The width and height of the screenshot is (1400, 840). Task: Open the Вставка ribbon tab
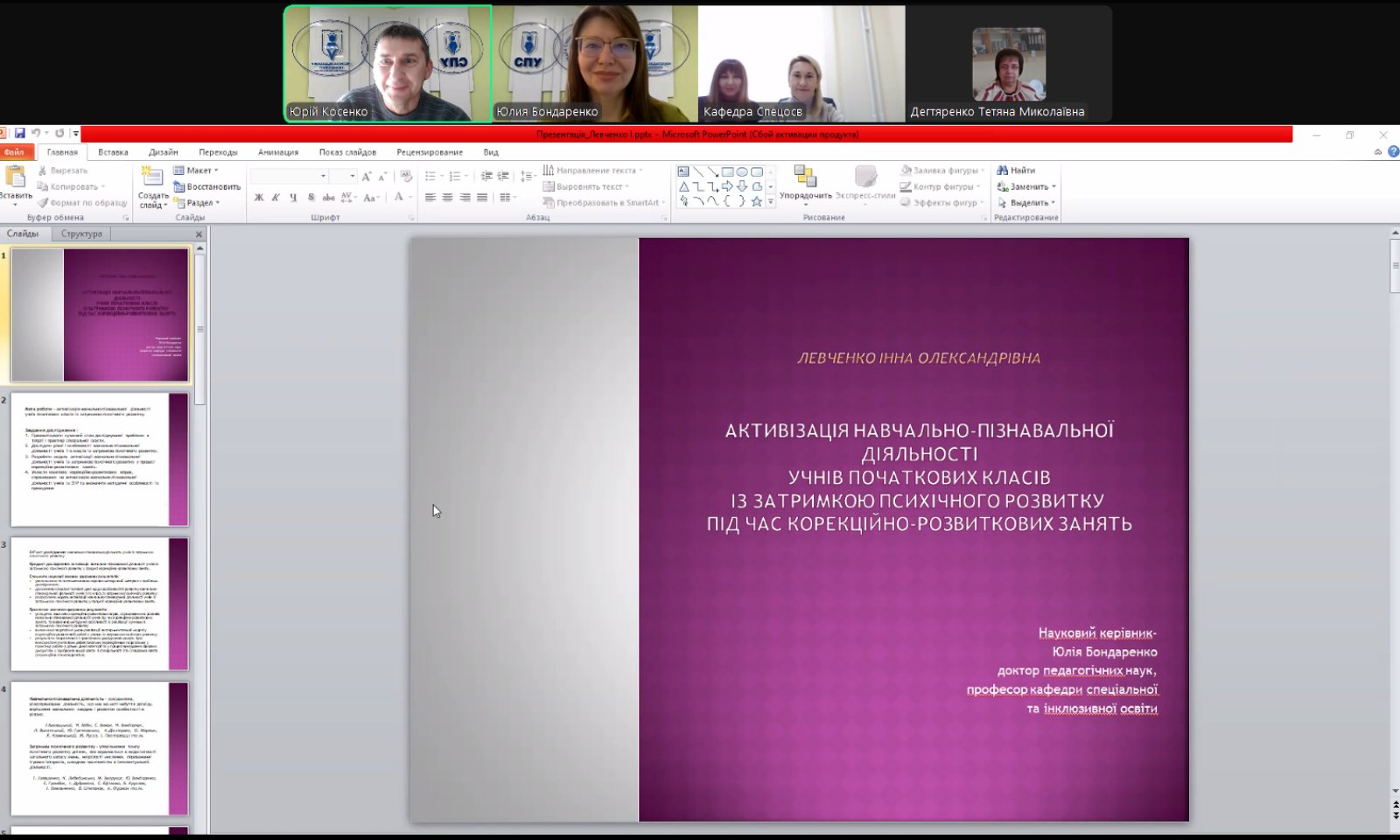pyautogui.click(x=113, y=152)
